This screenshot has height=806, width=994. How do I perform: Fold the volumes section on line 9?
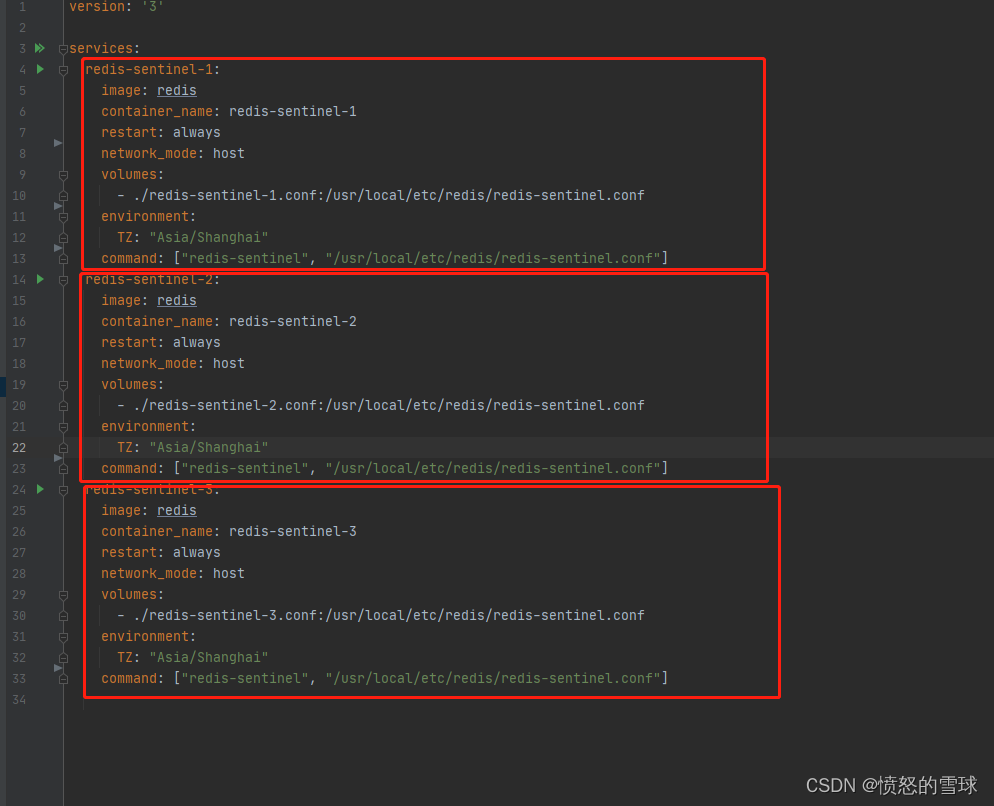[x=63, y=174]
